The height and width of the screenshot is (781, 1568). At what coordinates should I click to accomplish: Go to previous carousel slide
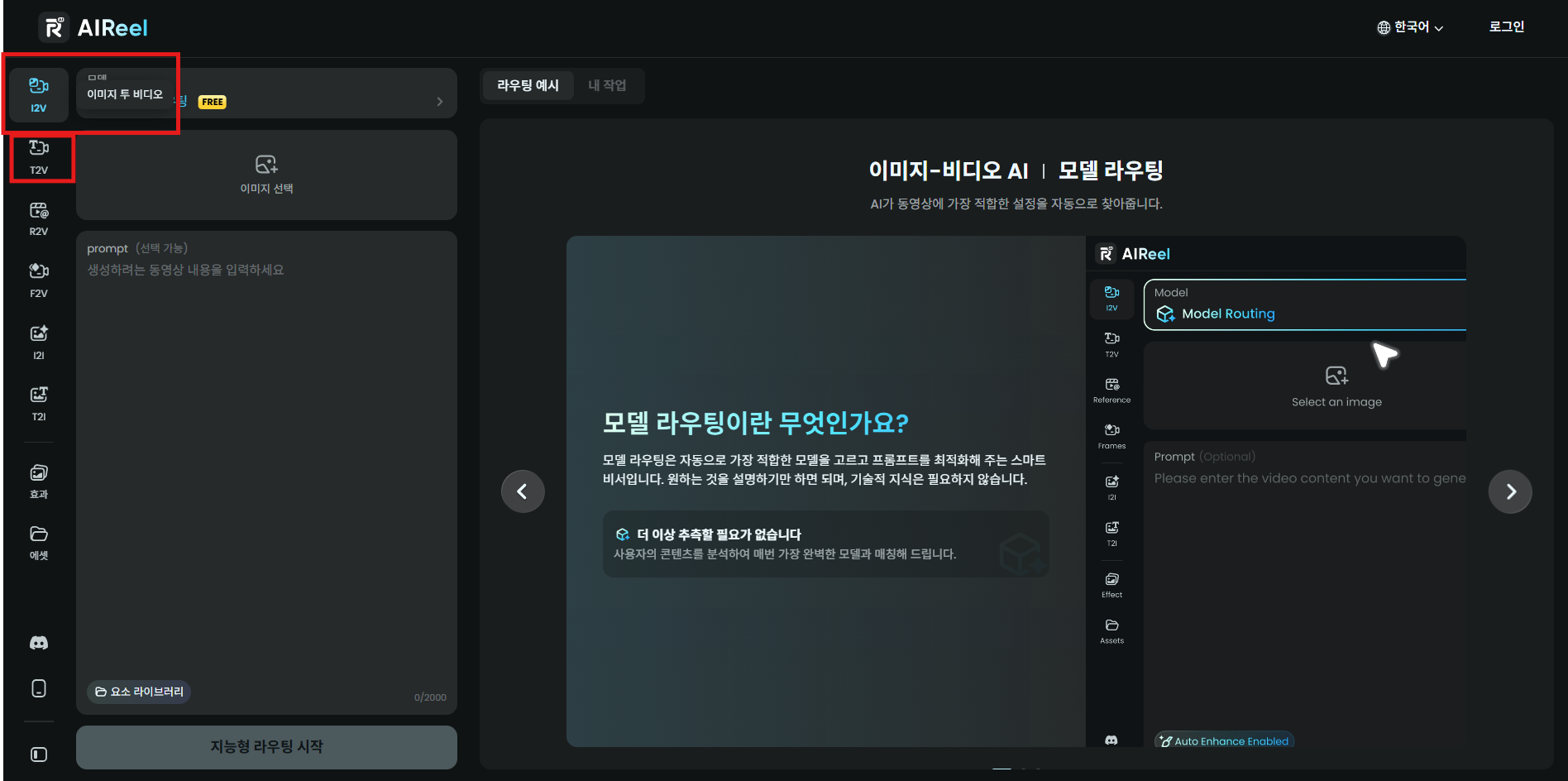(x=523, y=491)
